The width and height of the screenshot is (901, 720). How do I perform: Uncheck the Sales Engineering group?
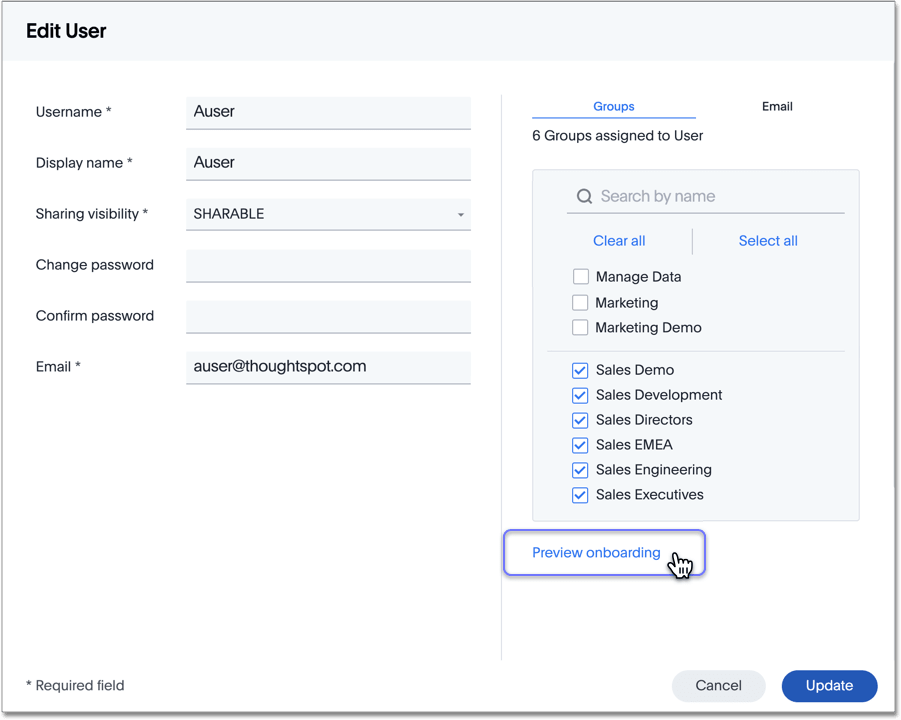pyautogui.click(x=580, y=470)
